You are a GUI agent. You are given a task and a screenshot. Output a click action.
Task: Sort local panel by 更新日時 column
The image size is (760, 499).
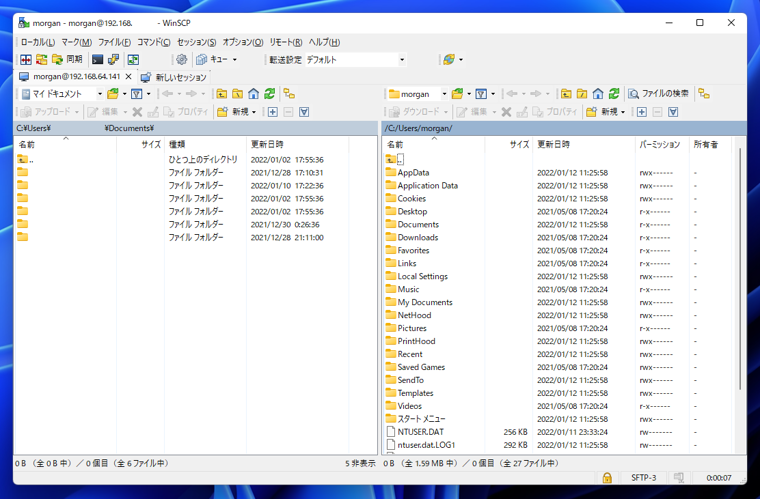pos(297,144)
